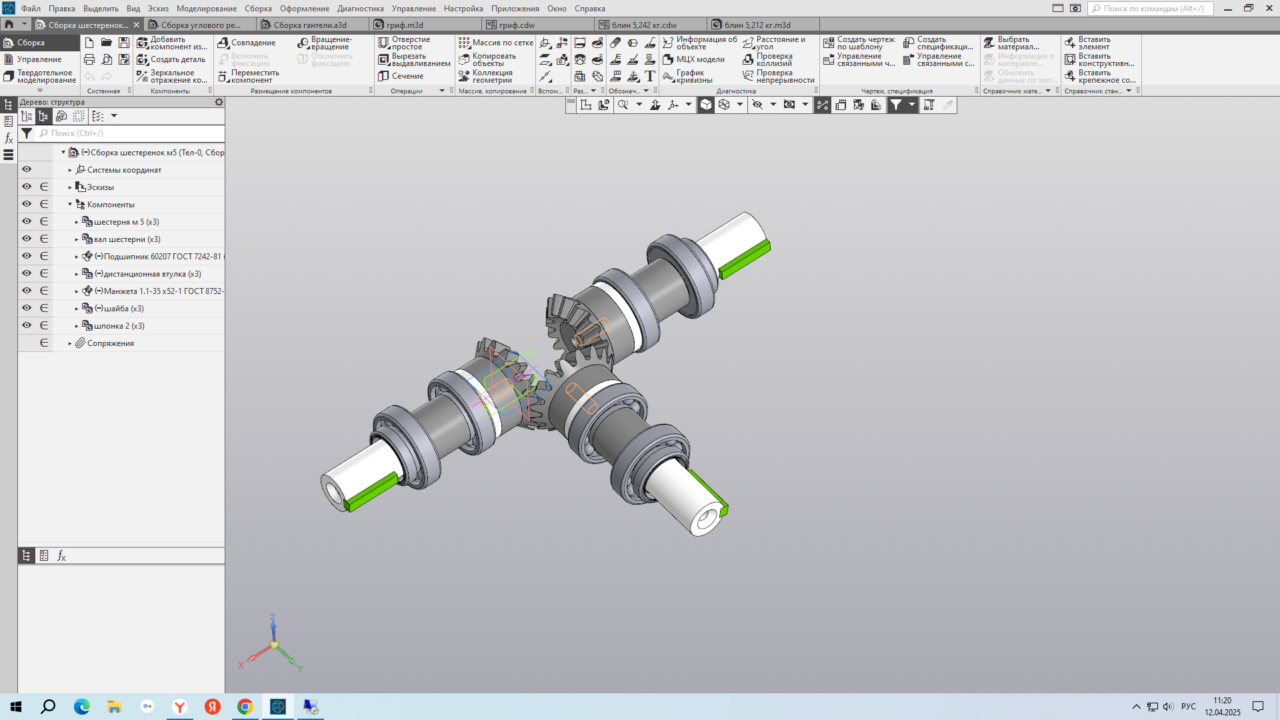Hide дистанционная втулка component
Image resolution: width=1280 pixels, height=720 pixels.
pos(27,273)
